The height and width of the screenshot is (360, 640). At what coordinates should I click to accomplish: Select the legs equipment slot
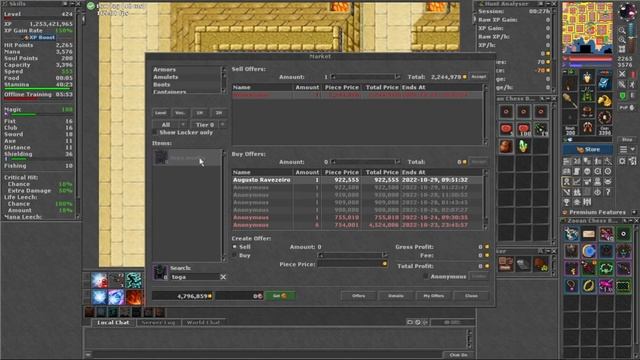click(x=587, y=111)
